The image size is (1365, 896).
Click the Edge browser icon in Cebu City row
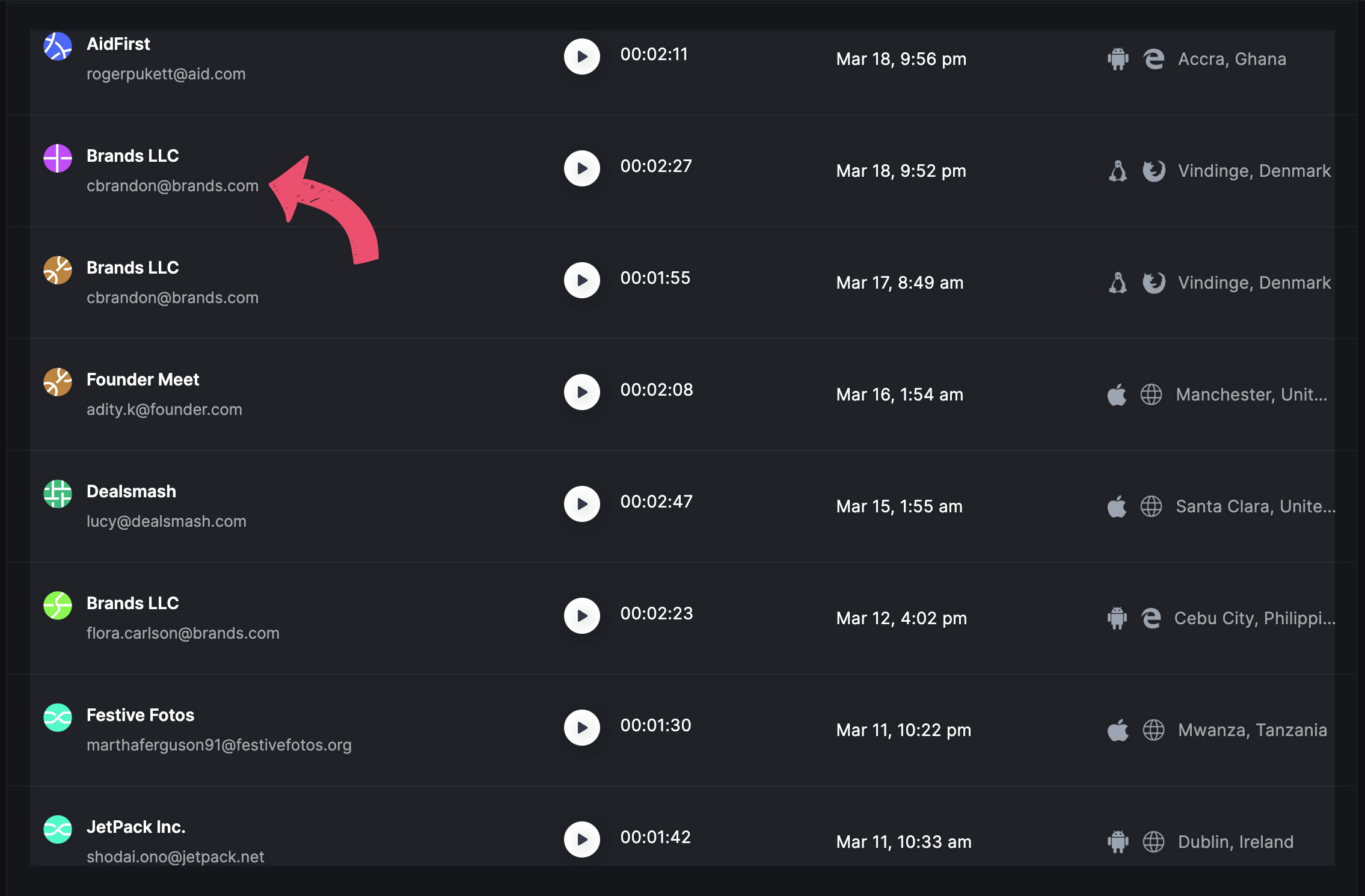pyautogui.click(x=1151, y=618)
